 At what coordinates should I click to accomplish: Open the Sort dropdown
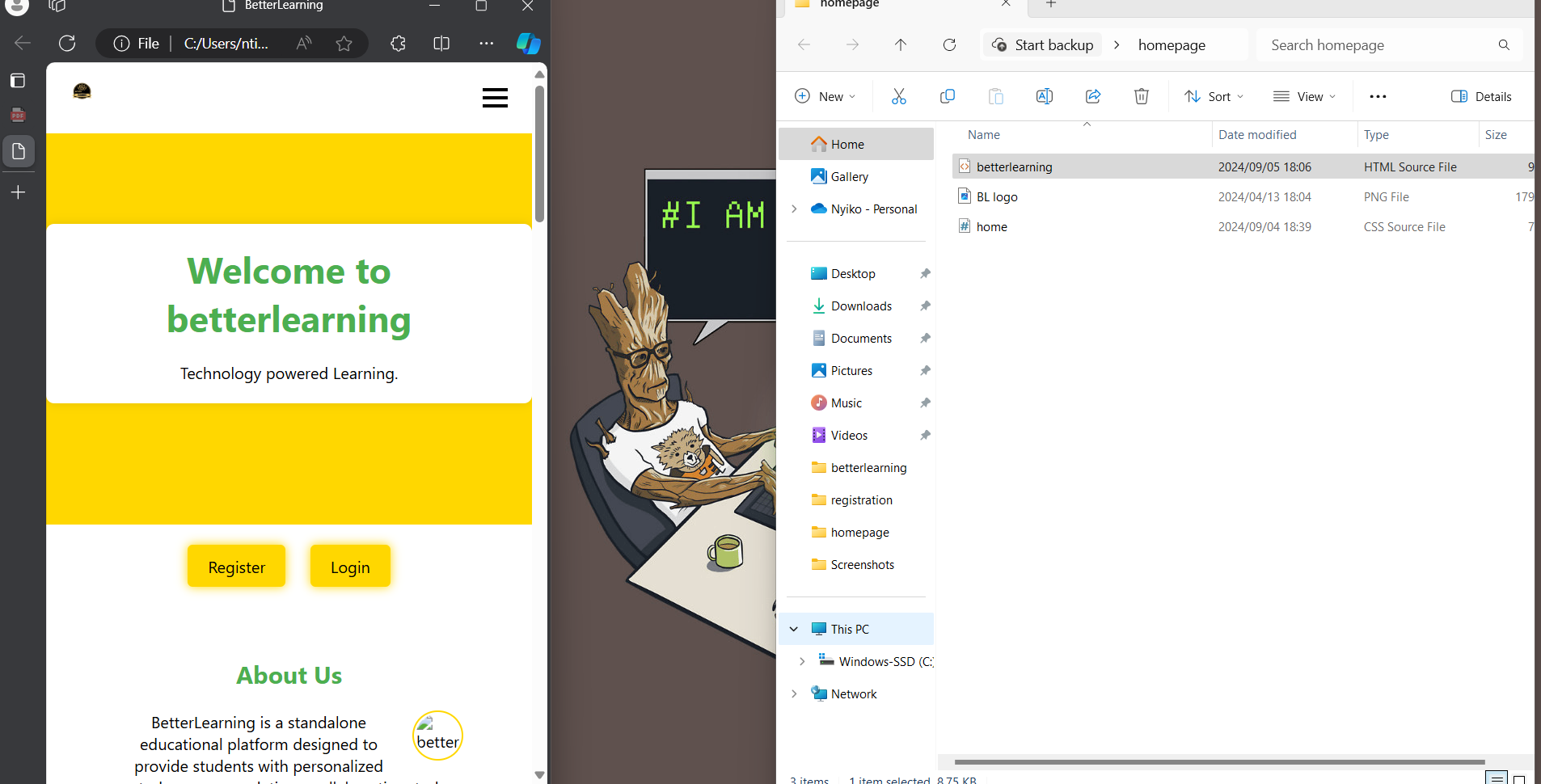pyautogui.click(x=1214, y=96)
